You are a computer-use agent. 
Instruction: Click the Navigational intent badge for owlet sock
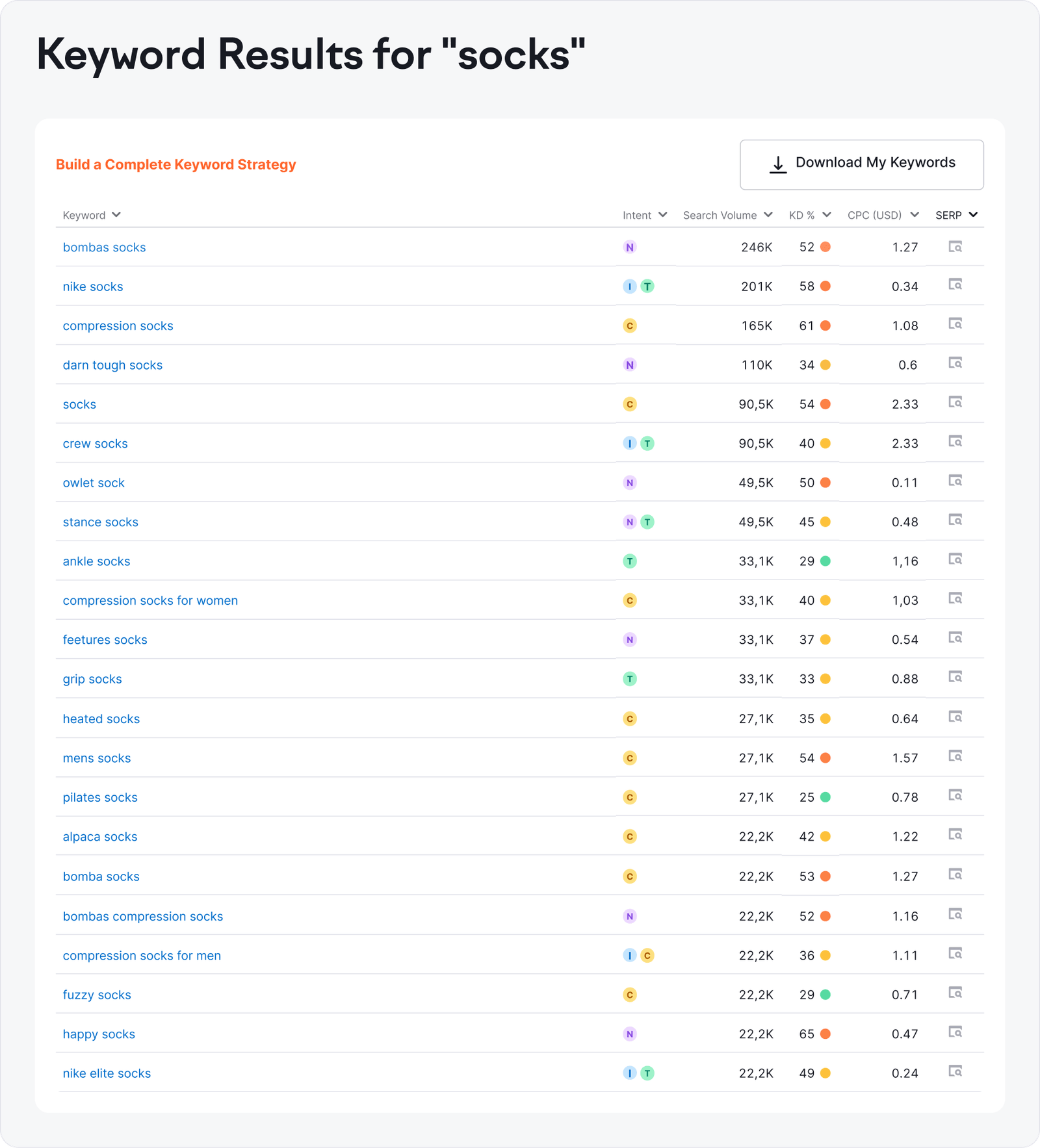click(629, 482)
